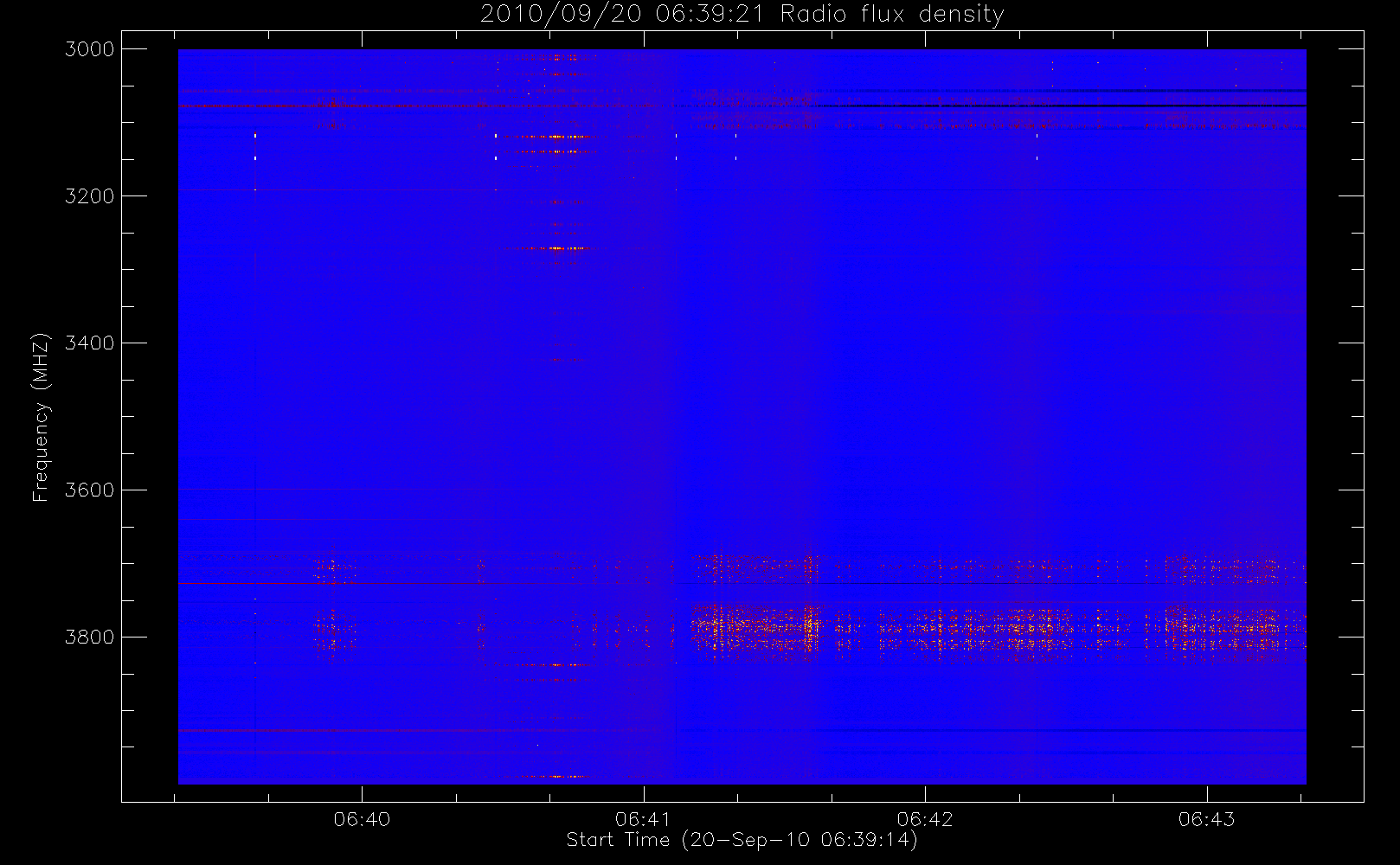The height and width of the screenshot is (865, 1400).
Task: Click the 06:42 time tick label
Action: tap(925, 819)
